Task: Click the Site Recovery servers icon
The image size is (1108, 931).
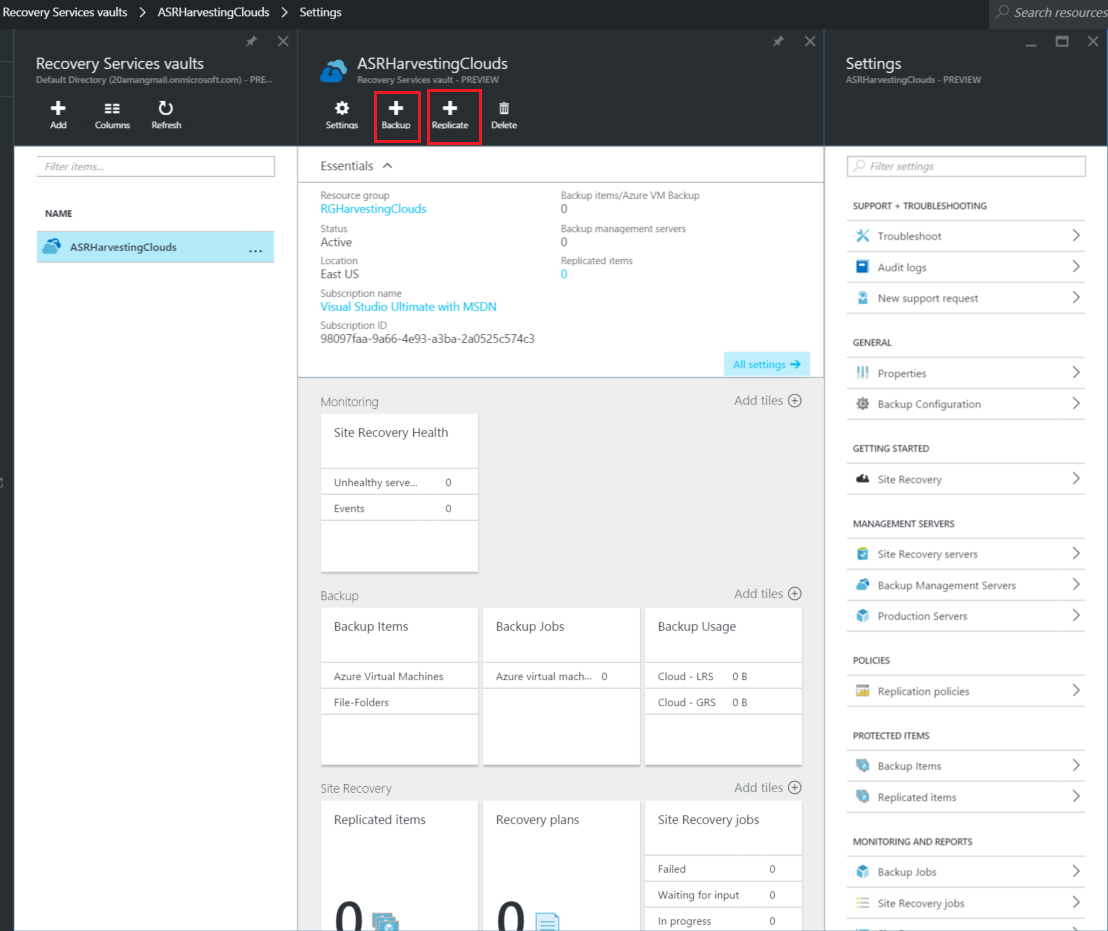Action: (x=863, y=554)
